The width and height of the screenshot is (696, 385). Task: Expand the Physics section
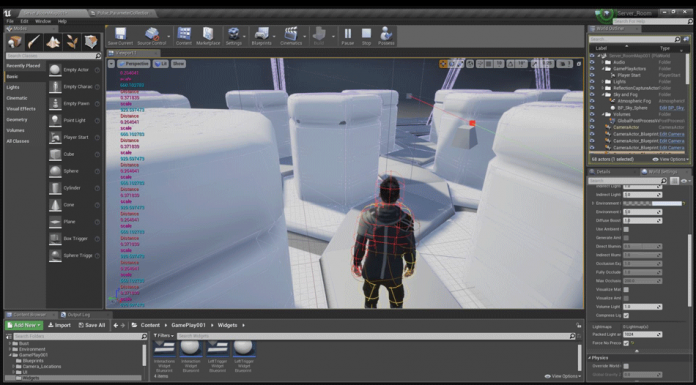tap(590, 358)
